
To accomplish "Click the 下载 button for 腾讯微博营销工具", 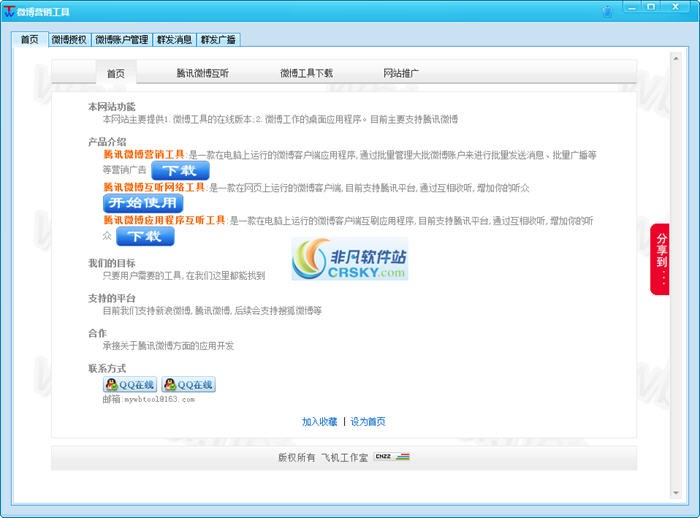I will 180,170.
